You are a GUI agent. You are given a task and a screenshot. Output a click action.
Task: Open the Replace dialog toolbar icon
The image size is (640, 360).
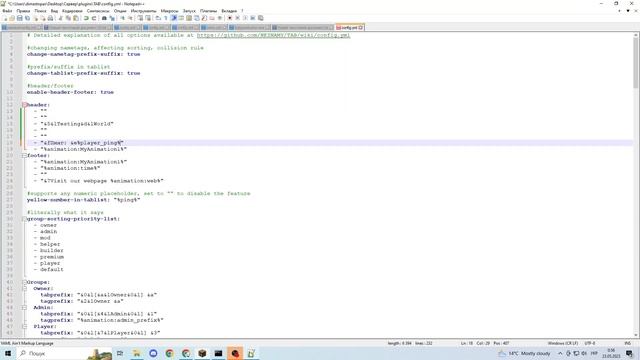pos(112,18)
